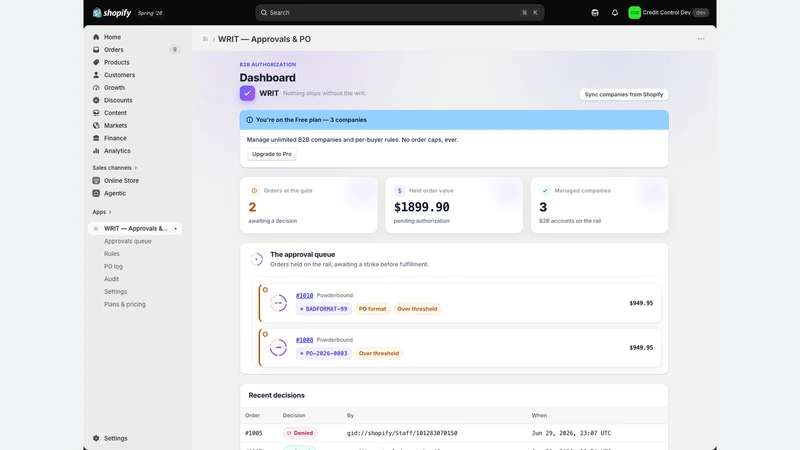This screenshot has height=450, width=800.
Task: Open Orders in sidebar
Action: [114, 49]
